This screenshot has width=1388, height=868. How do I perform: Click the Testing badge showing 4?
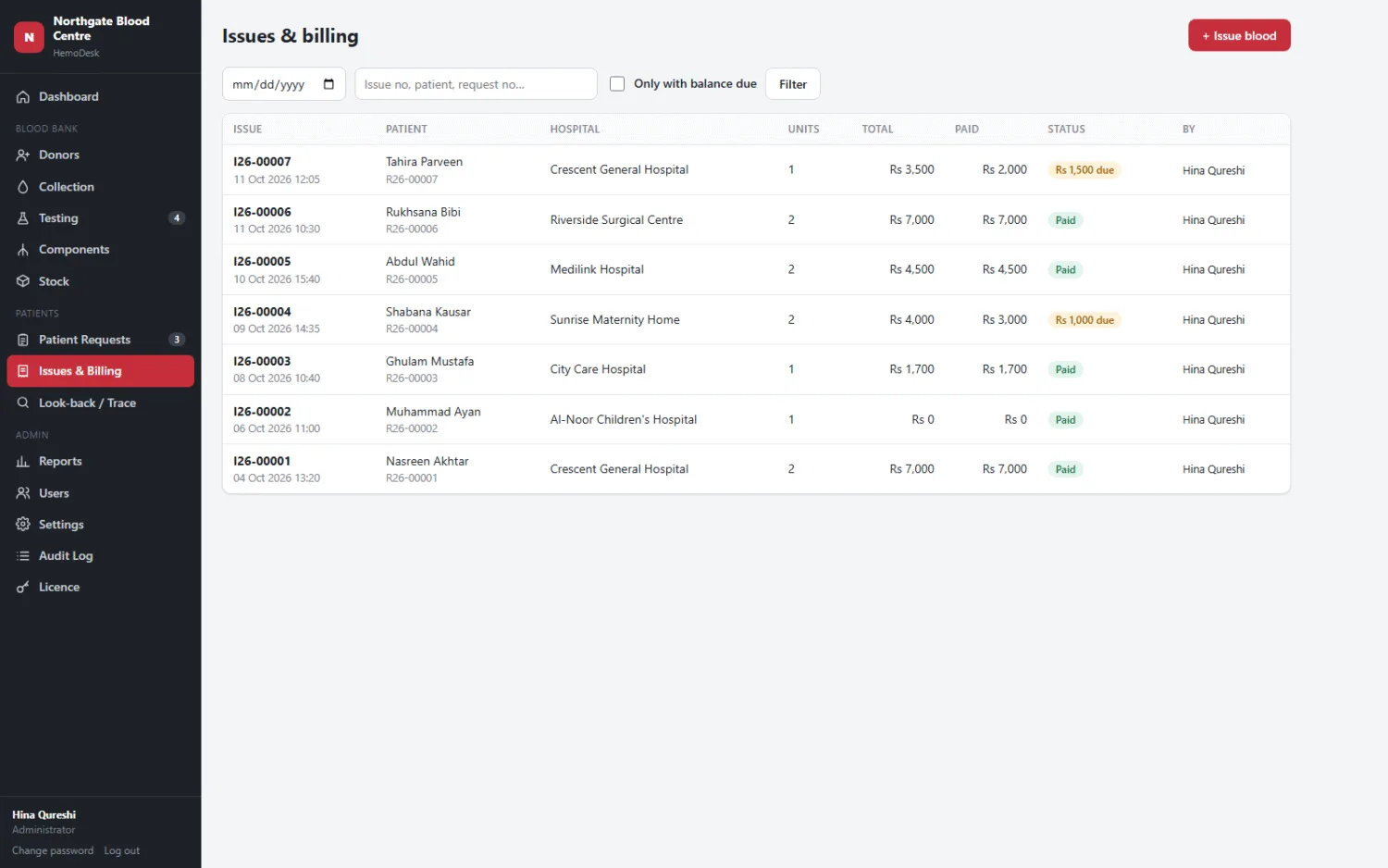coord(177,218)
